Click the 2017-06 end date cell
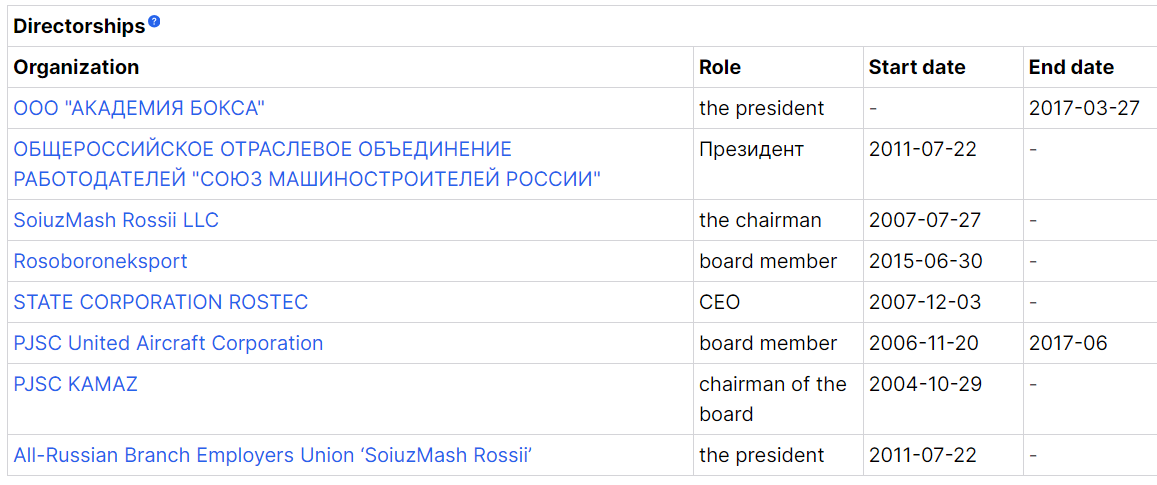 click(x=1068, y=343)
